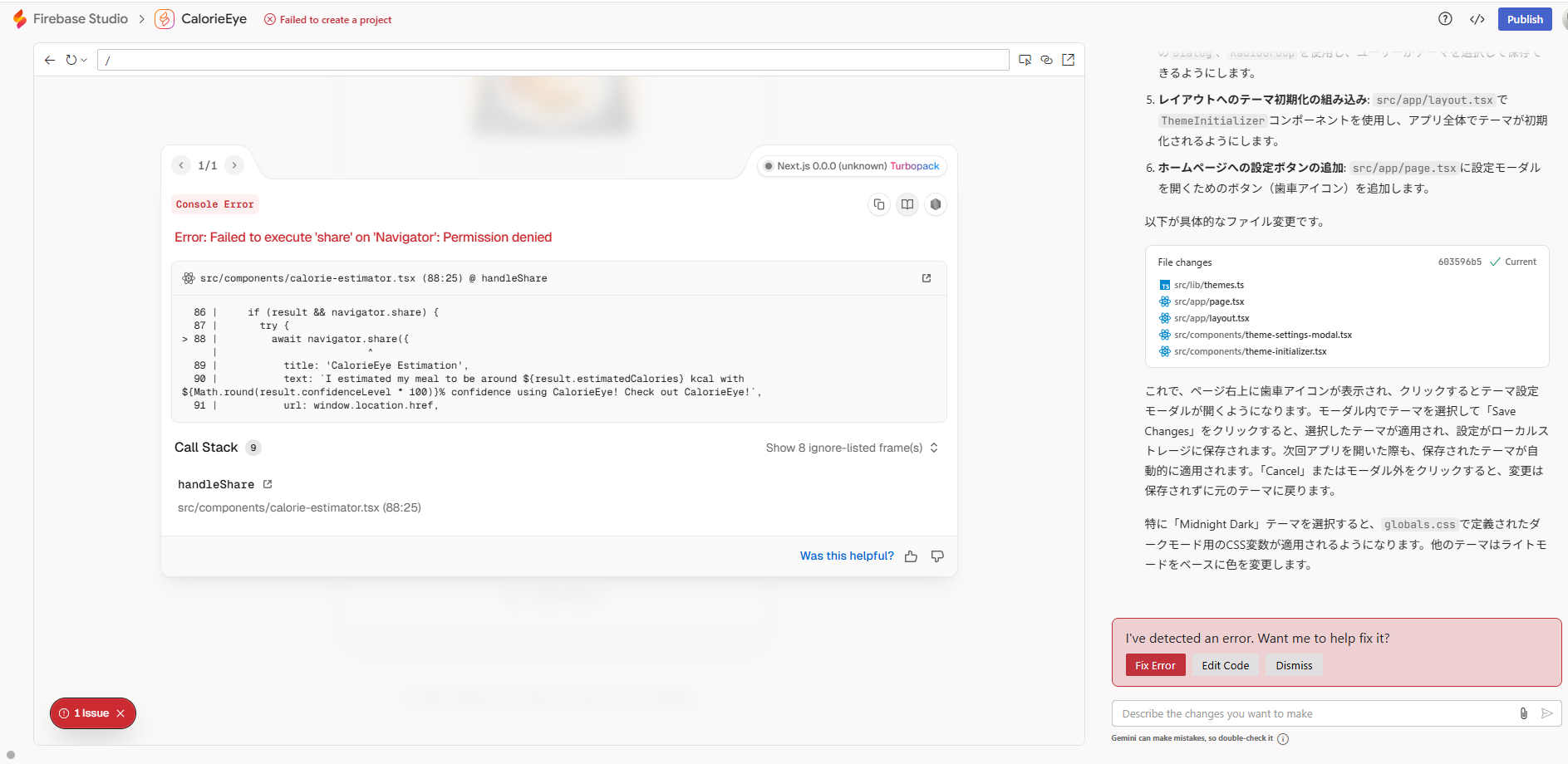This screenshot has height=764, width=1568.
Task: Click Was this helpful? link
Action: (847, 556)
